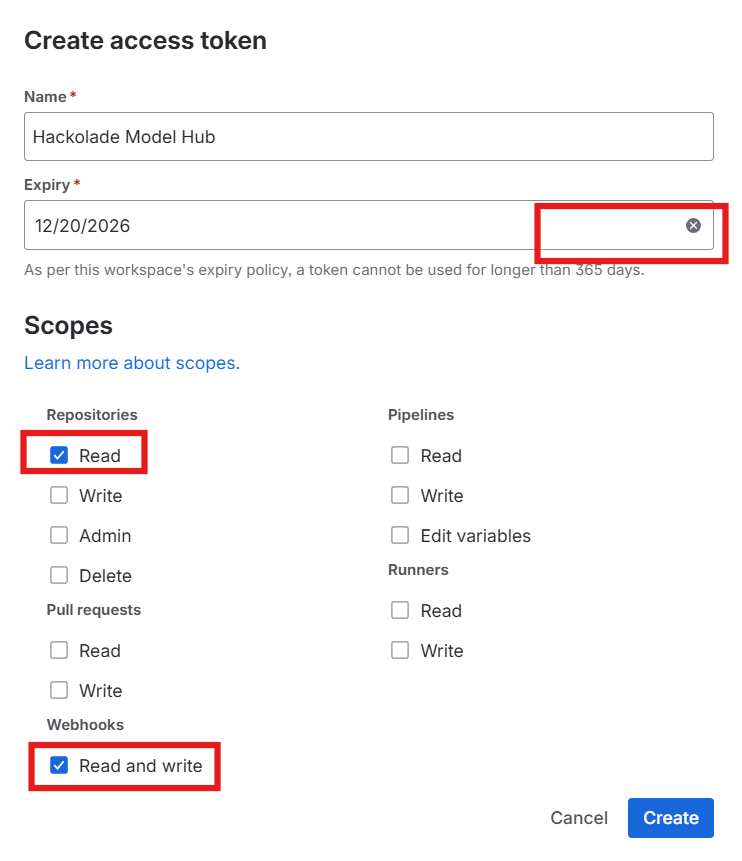Open the Learn more about scopes link
The width and height of the screenshot is (742, 861).
pos(131,363)
